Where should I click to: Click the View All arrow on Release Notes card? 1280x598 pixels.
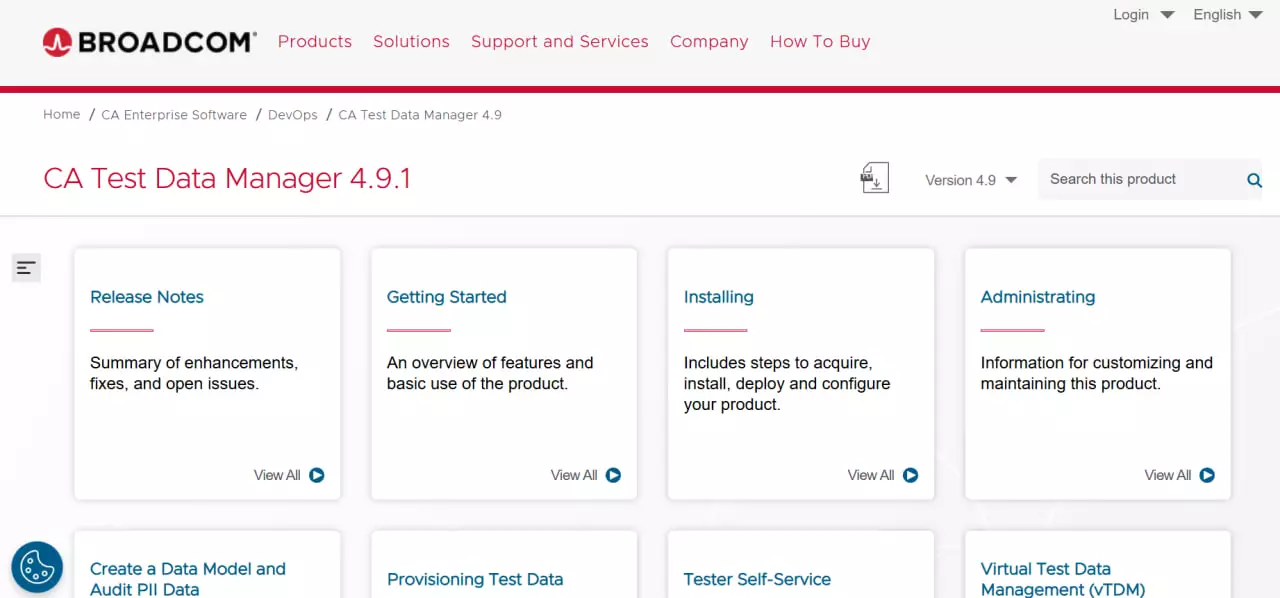tap(317, 475)
